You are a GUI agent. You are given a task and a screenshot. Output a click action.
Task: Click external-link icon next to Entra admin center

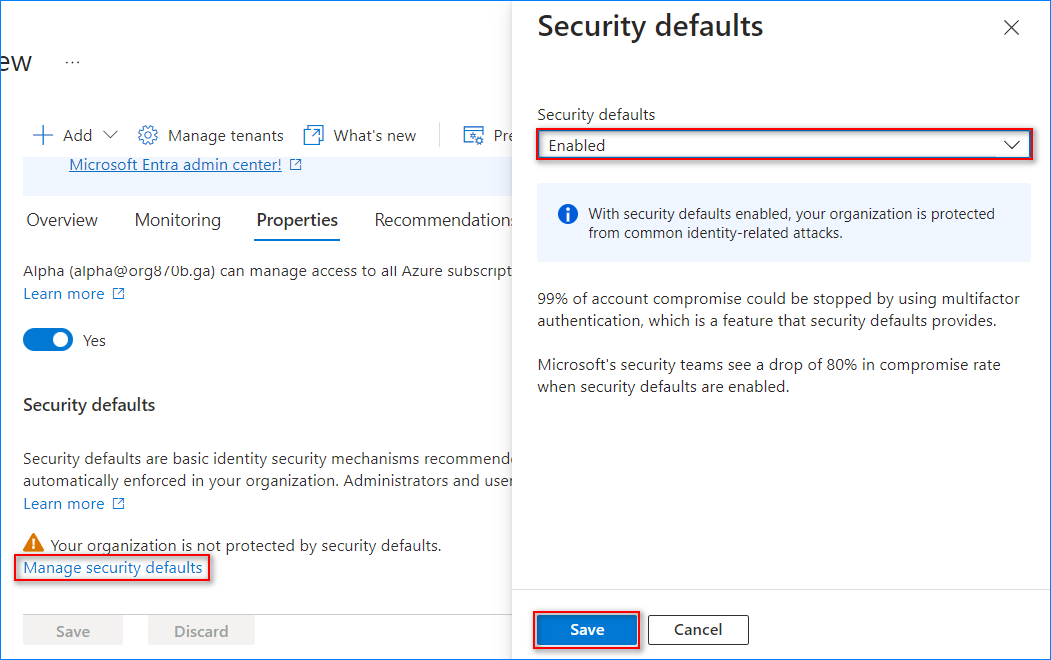pos(296,165)
